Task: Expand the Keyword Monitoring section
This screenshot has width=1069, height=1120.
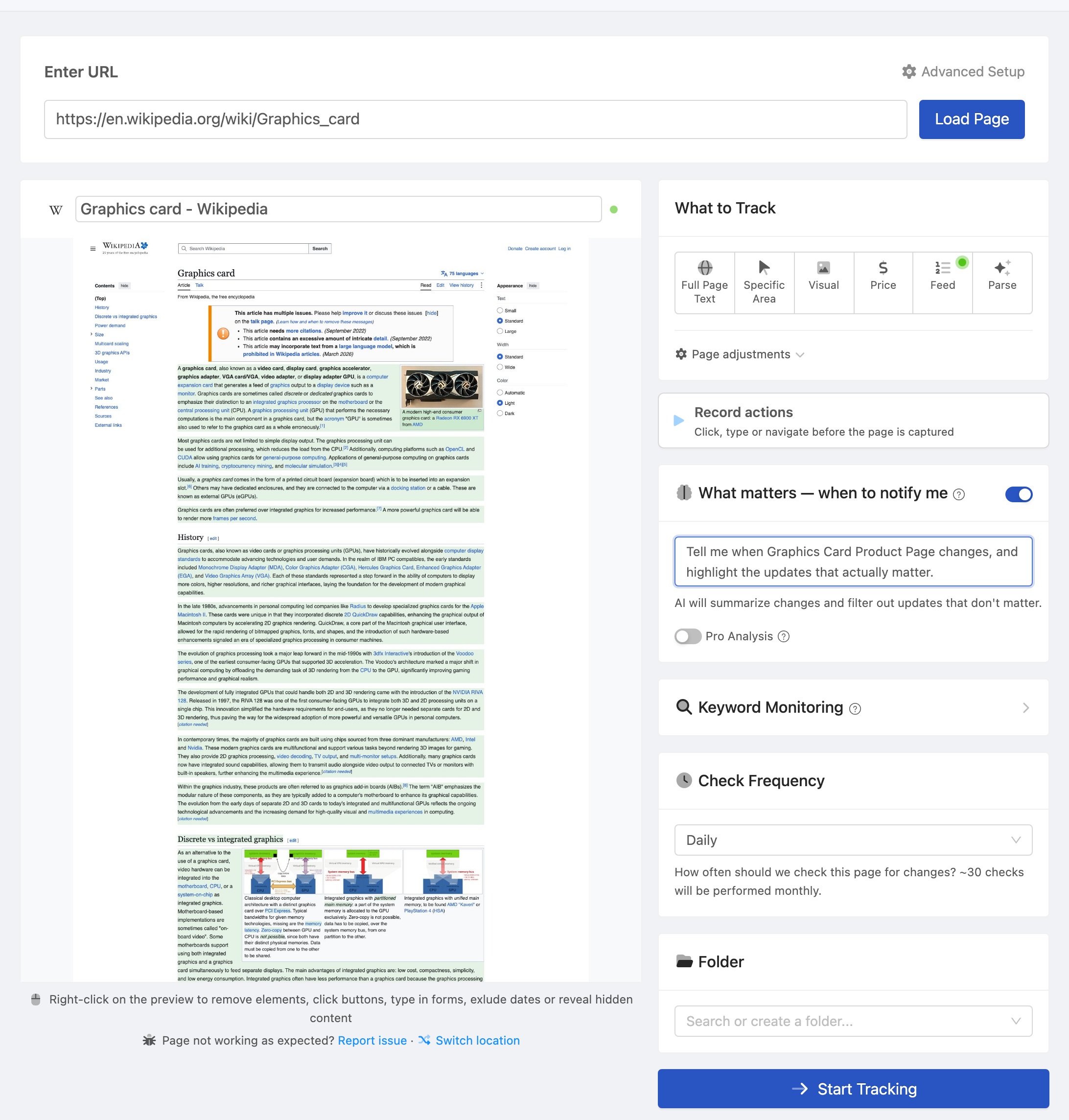Action: tap(853, 707)
